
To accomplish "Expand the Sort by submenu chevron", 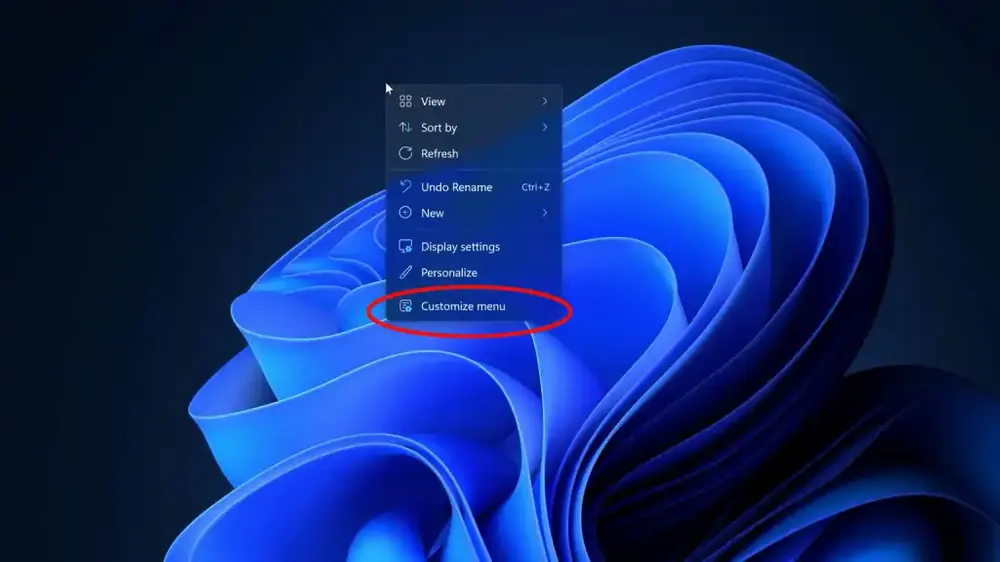I will click(x=545, y=128).
